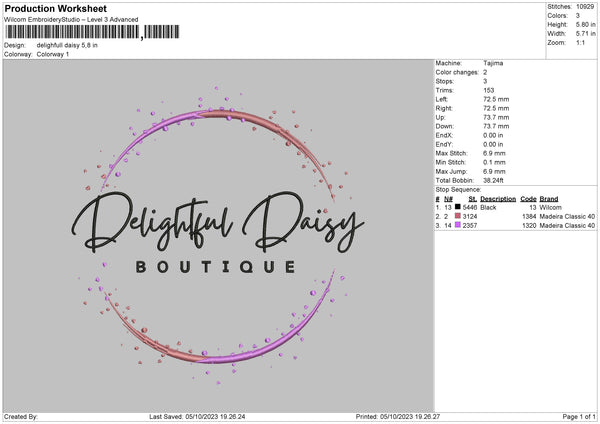Click the Production Worksheet title
Viewport: 600px width, 424px height.
(x=55, y=8)
